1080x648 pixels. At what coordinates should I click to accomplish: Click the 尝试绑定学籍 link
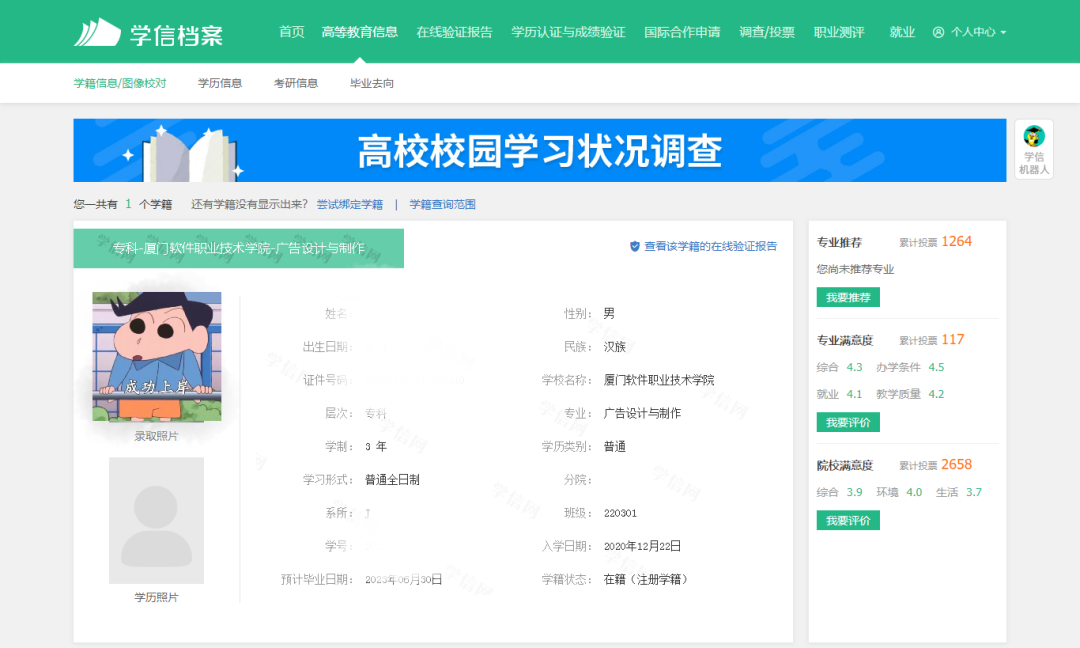click(x=350, y=204)
